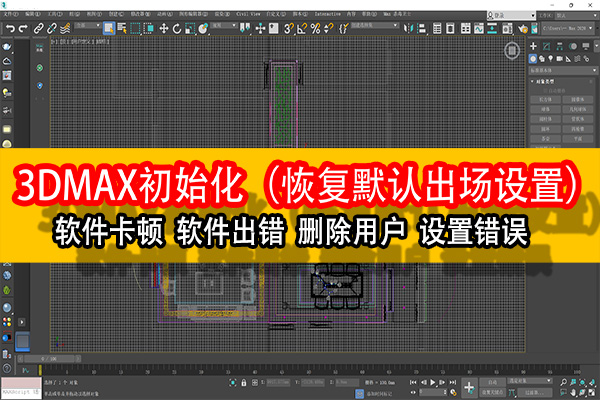Toggle Isolate Selection icon

coord(233,382)
